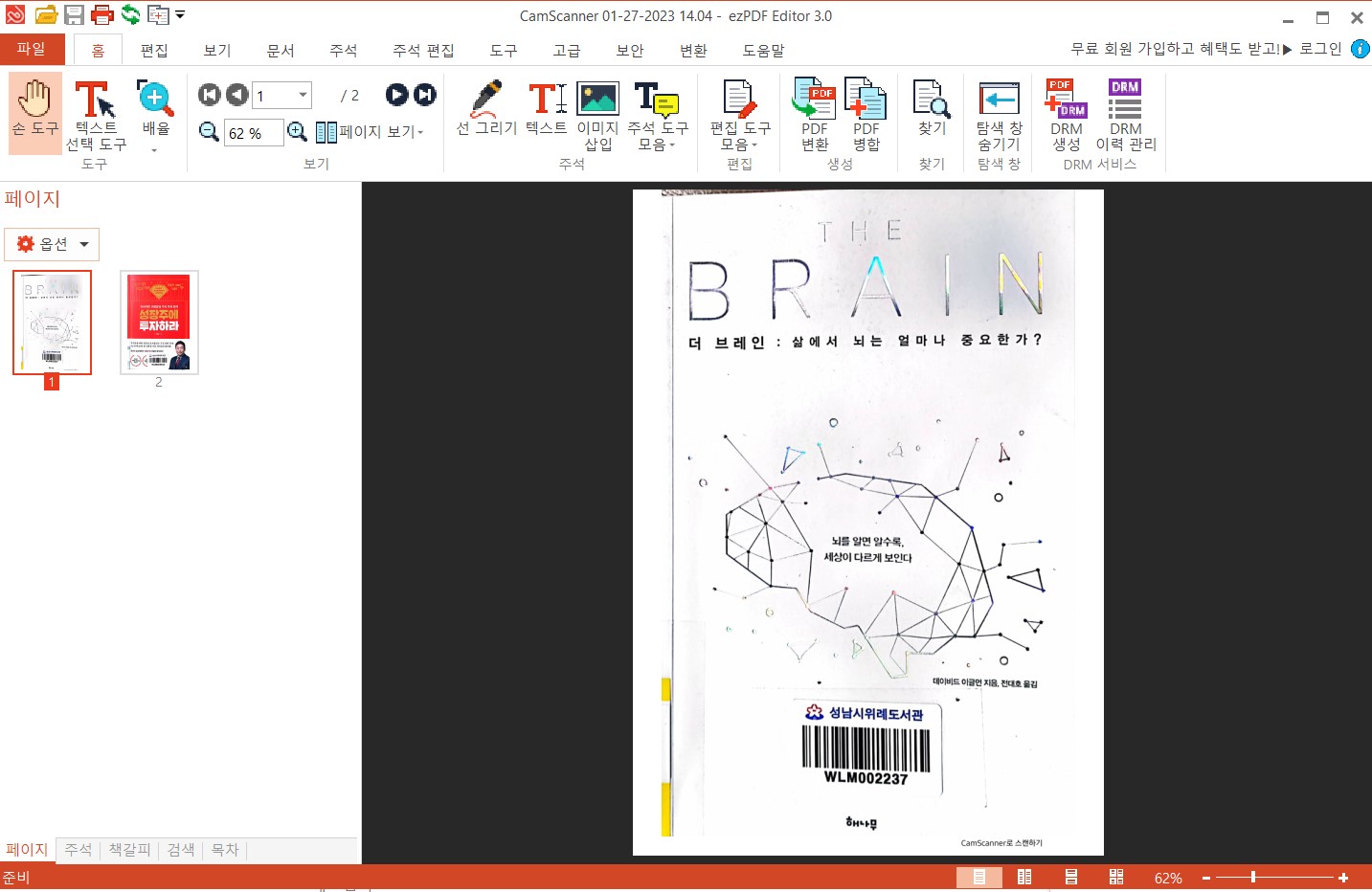Screen dimensions: 1372x892
Task: Go to the next page
Action: tap(396, 94)
